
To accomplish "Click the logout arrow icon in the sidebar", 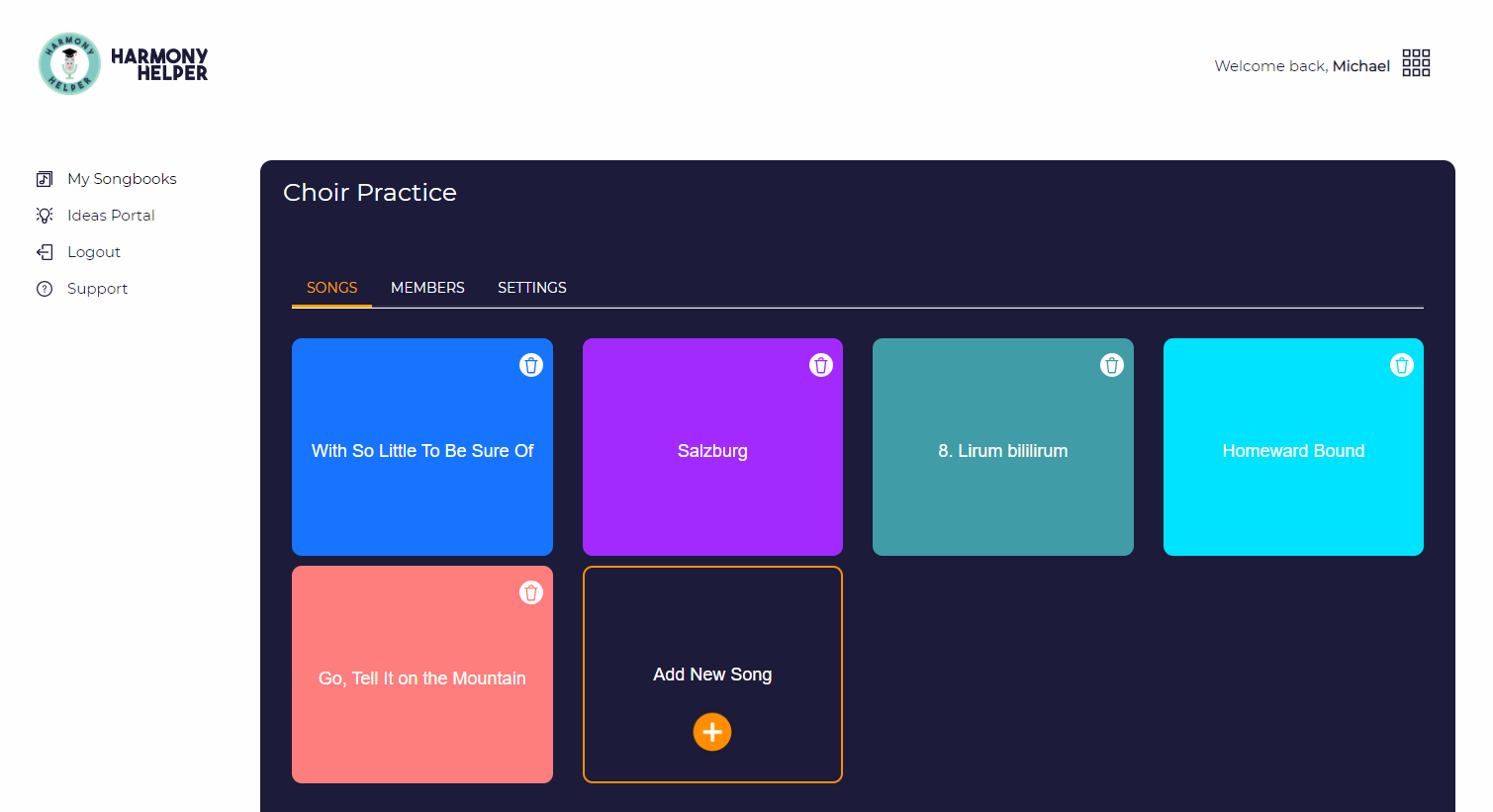I will pos(45,251).
